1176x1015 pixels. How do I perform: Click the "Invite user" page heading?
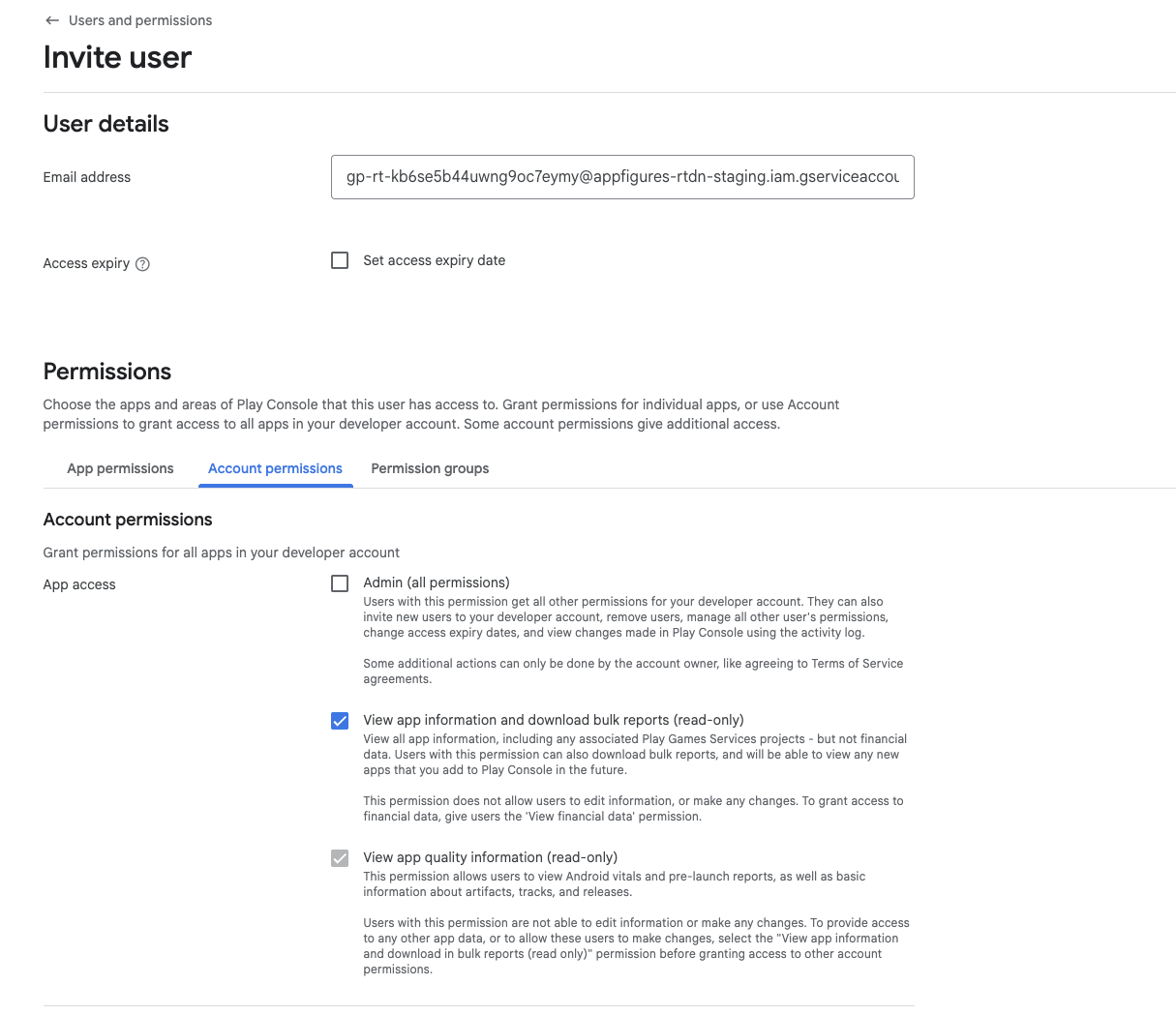[117, 57]
